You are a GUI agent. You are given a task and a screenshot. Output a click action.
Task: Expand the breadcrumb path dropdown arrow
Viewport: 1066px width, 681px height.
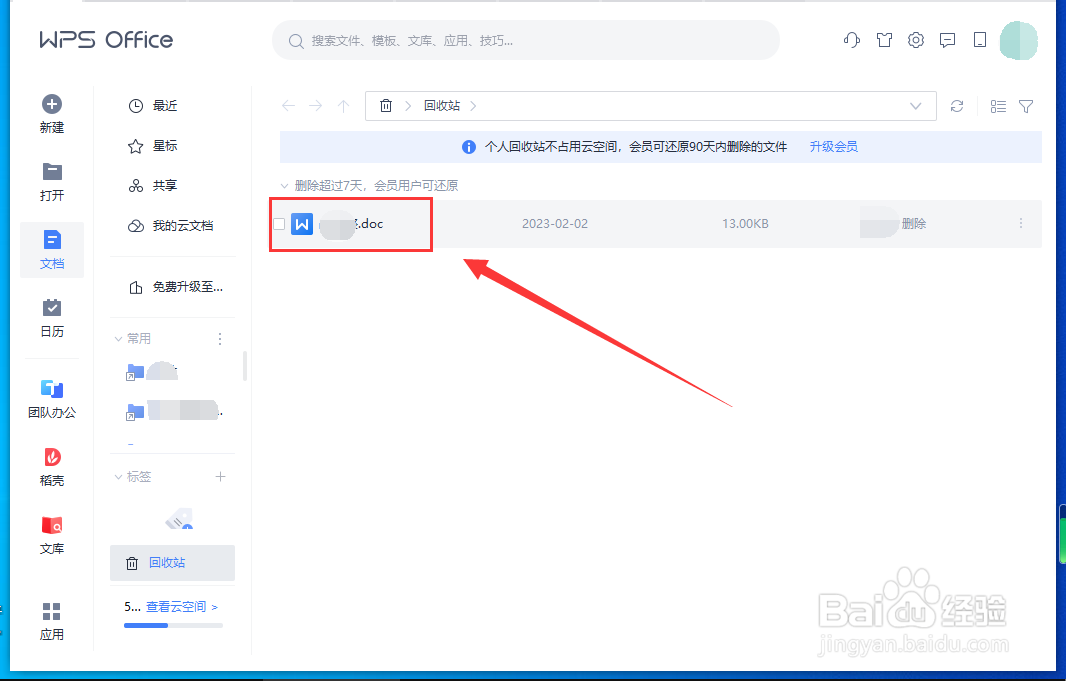point(916,105)
